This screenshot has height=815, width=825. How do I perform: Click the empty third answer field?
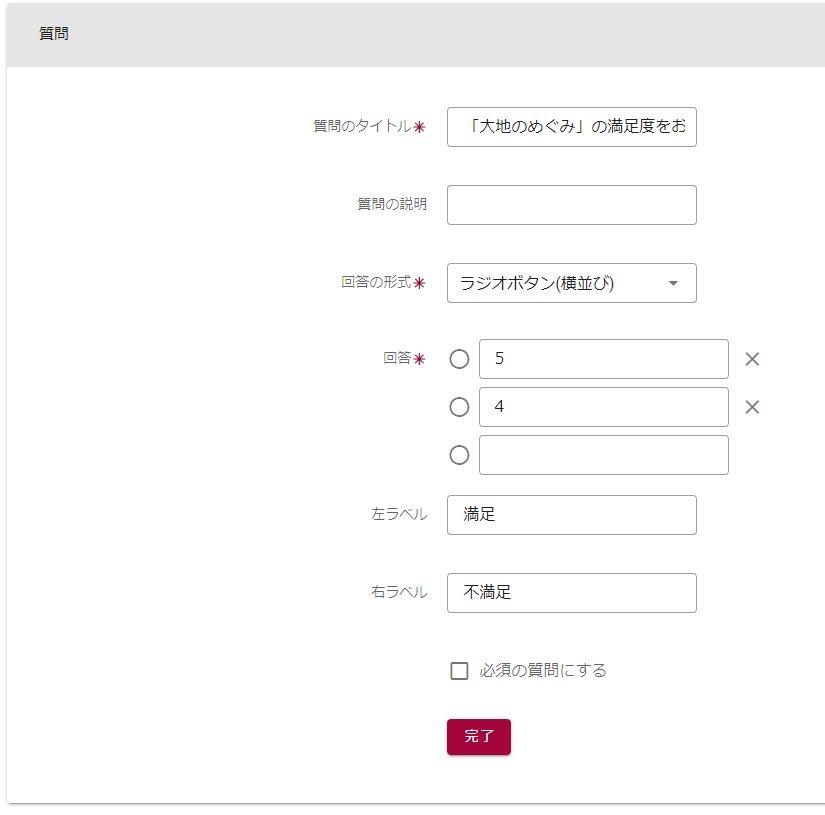[x=603, y=455]
